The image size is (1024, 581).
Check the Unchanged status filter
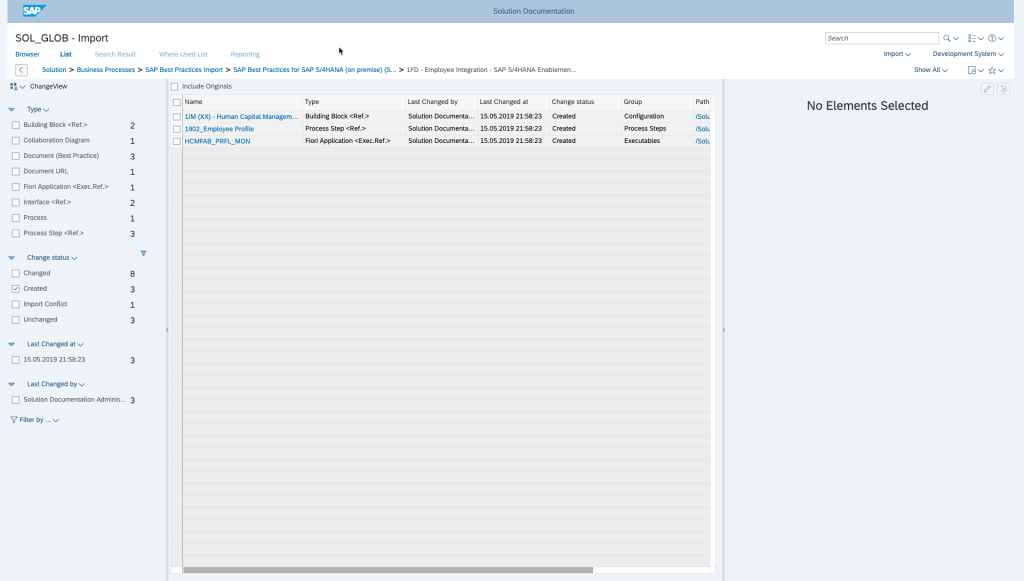[x=16, y=320]
